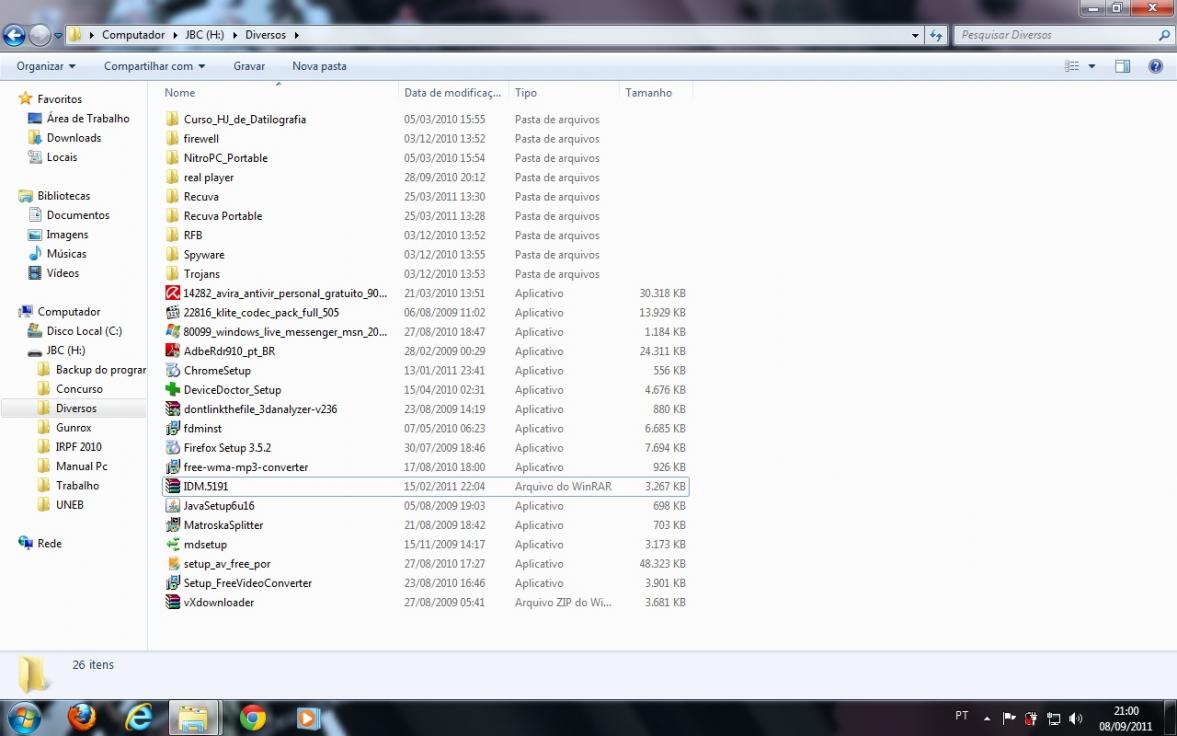Open Firefox from the taskbar

[82, 717]
